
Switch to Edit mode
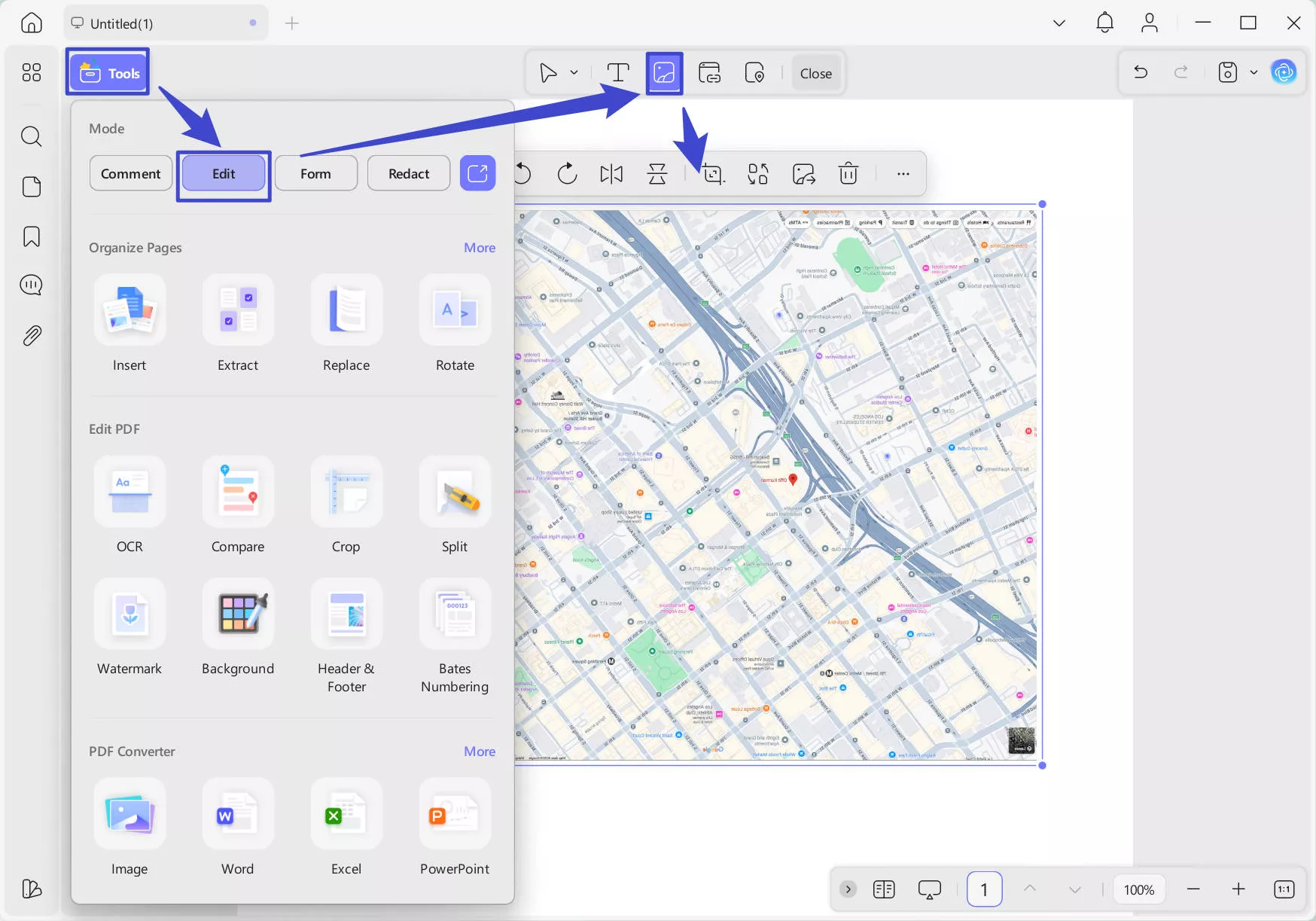coord(223,173)
